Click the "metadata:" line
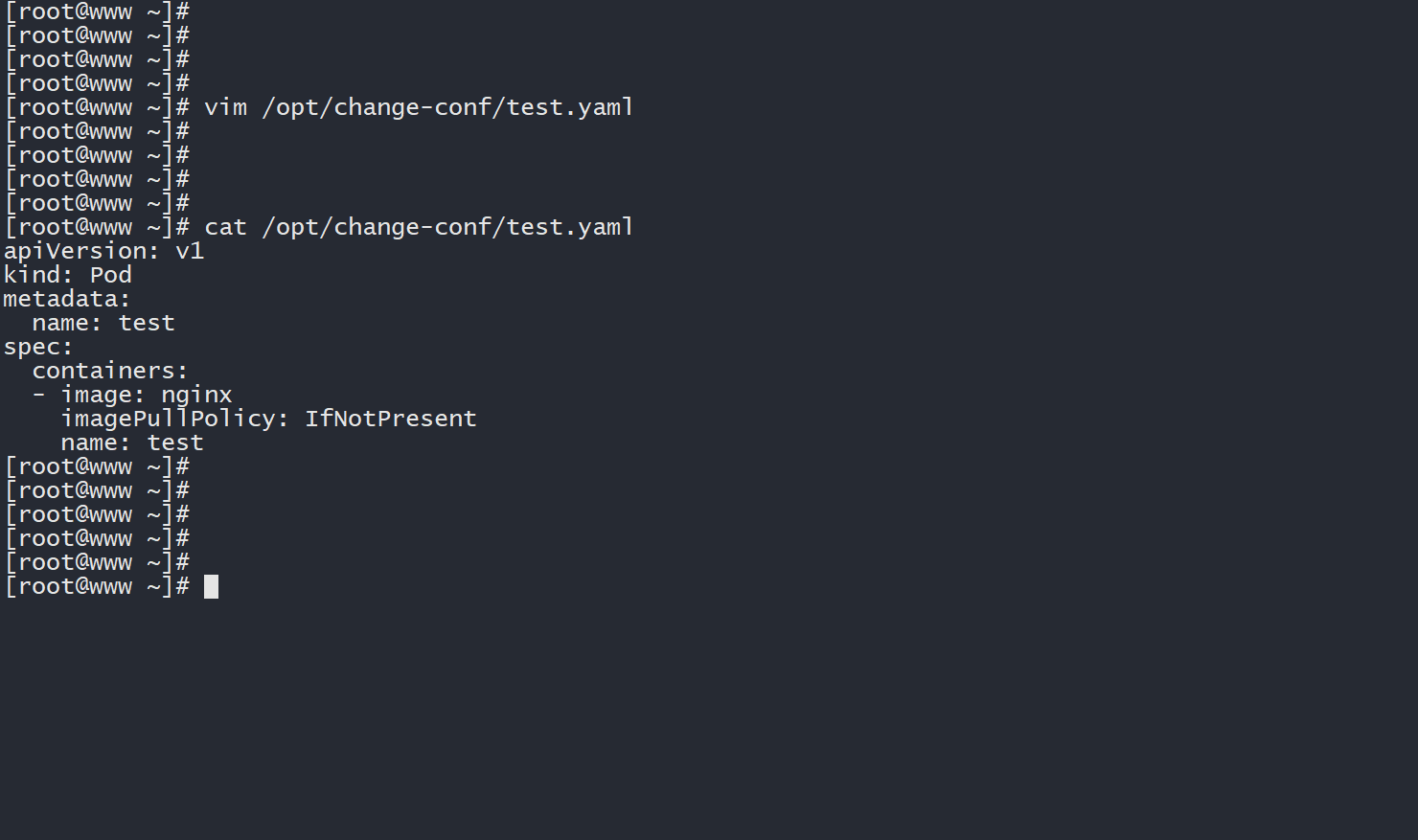 (x=66, y=299)
